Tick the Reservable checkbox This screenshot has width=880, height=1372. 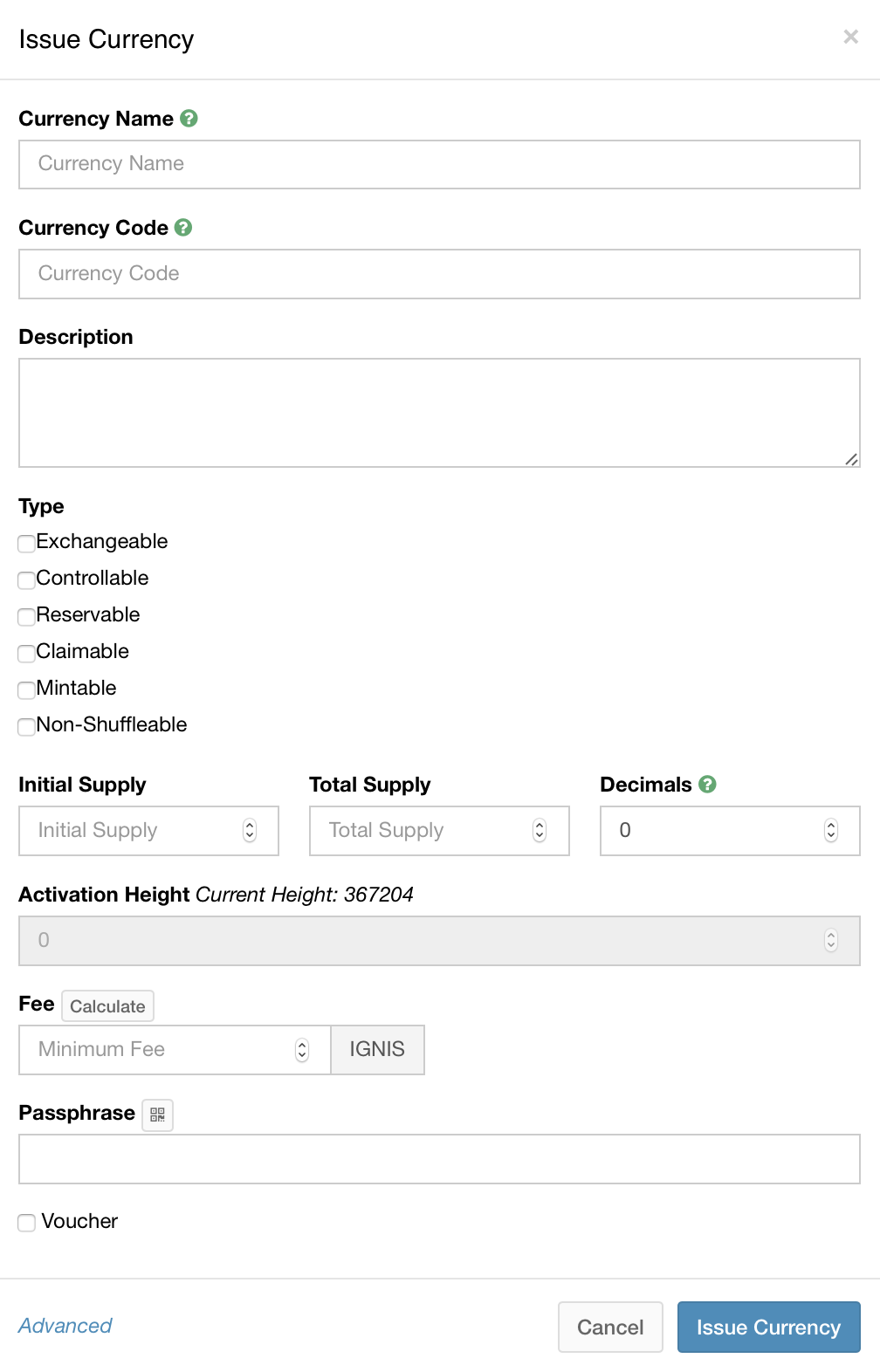[27, 617]
